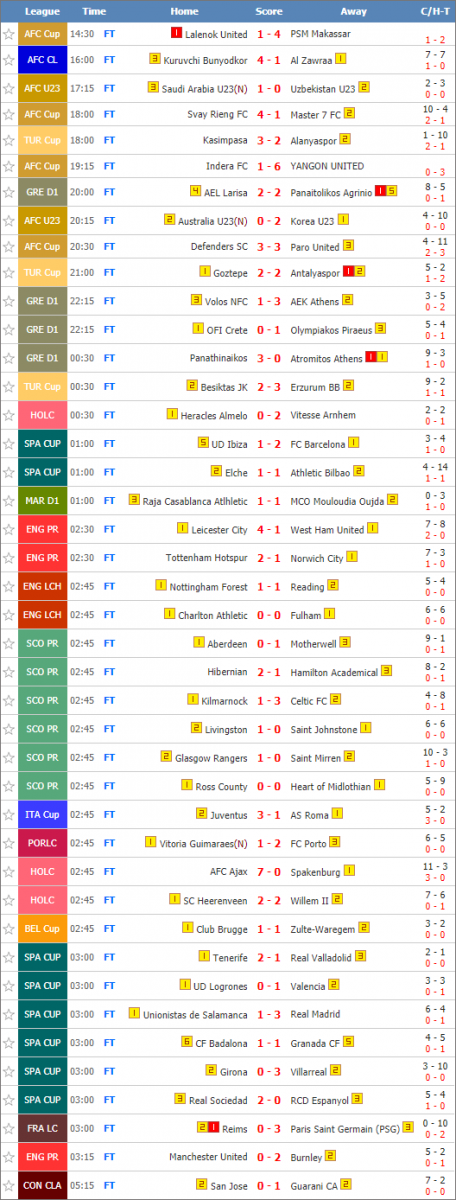Viewport: 456px width, 1200px height.
Task: Click Saudi Arabia U23 yellow card icon
Action: (x=153, y=88)
